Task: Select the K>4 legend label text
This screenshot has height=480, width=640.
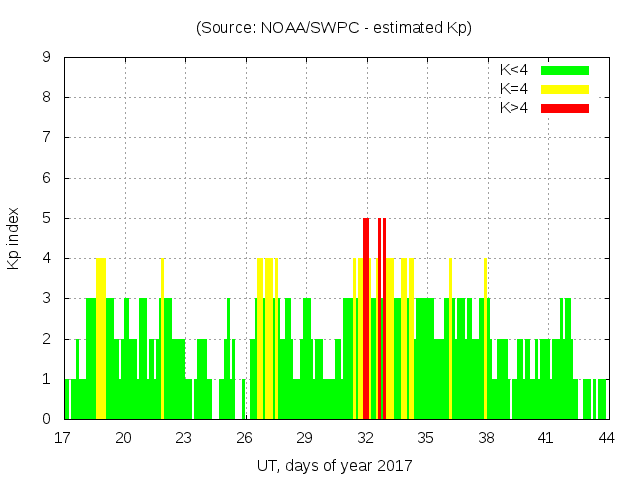Action: (x=514, y=108)
